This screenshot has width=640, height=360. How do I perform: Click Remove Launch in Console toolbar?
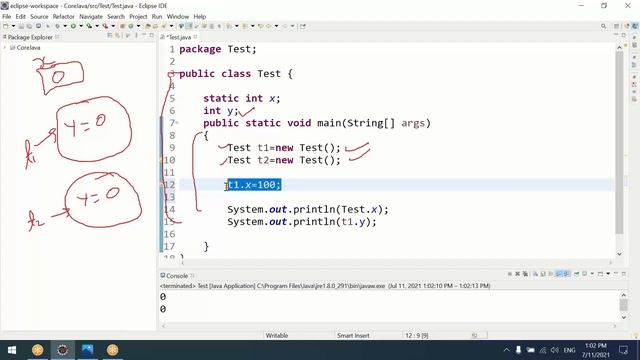coord(518,274)
